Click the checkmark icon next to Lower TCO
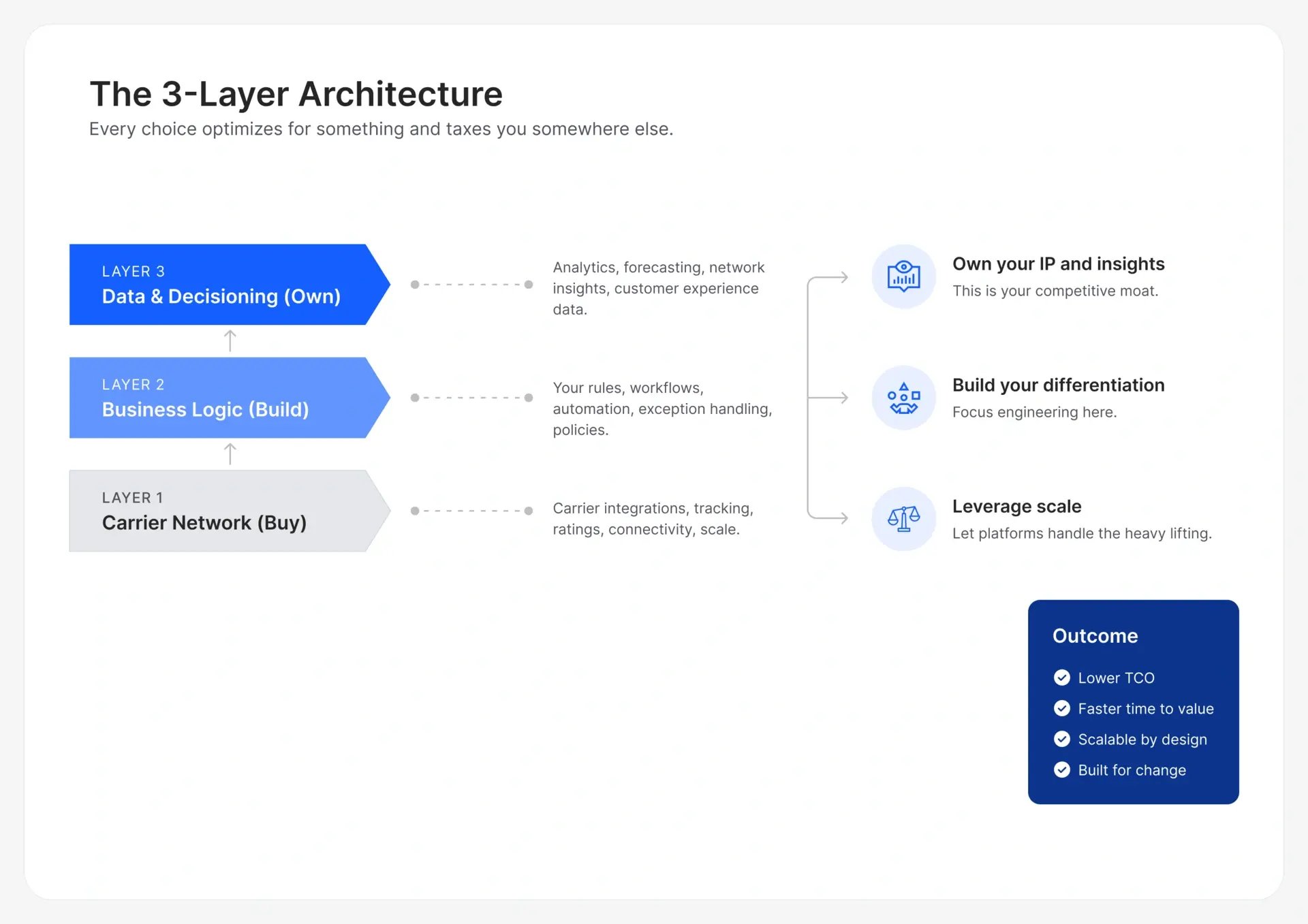The image size is (1308, 924). click(x=1061, y=678)
